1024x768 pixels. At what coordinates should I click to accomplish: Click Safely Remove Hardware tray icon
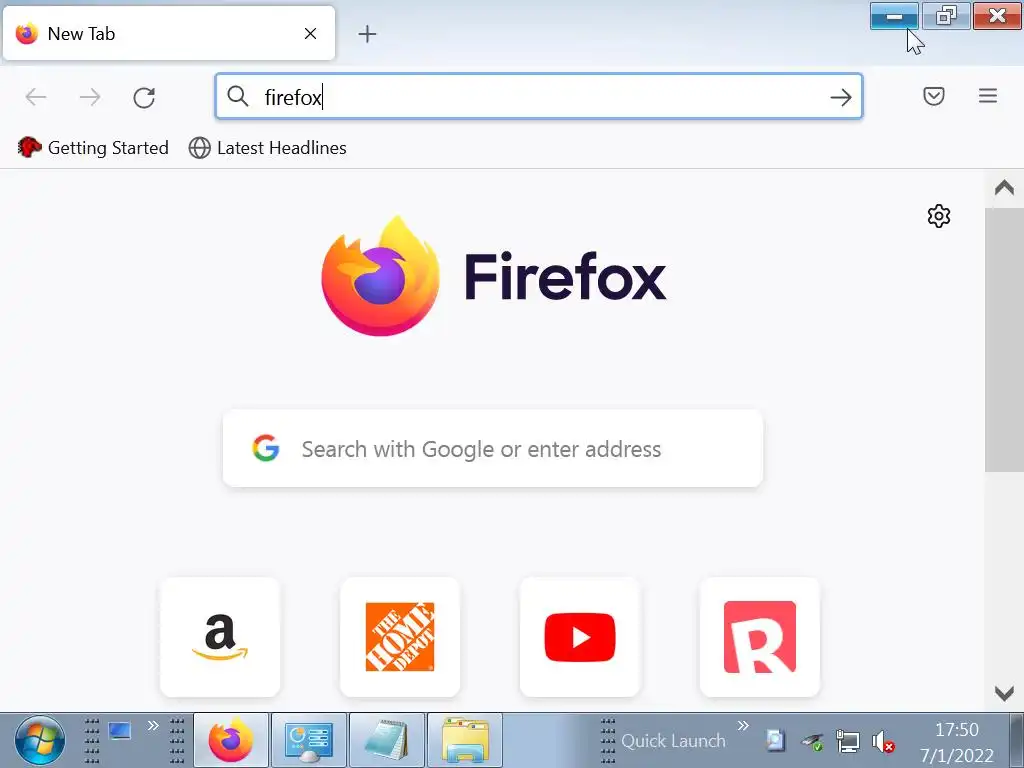812,741
